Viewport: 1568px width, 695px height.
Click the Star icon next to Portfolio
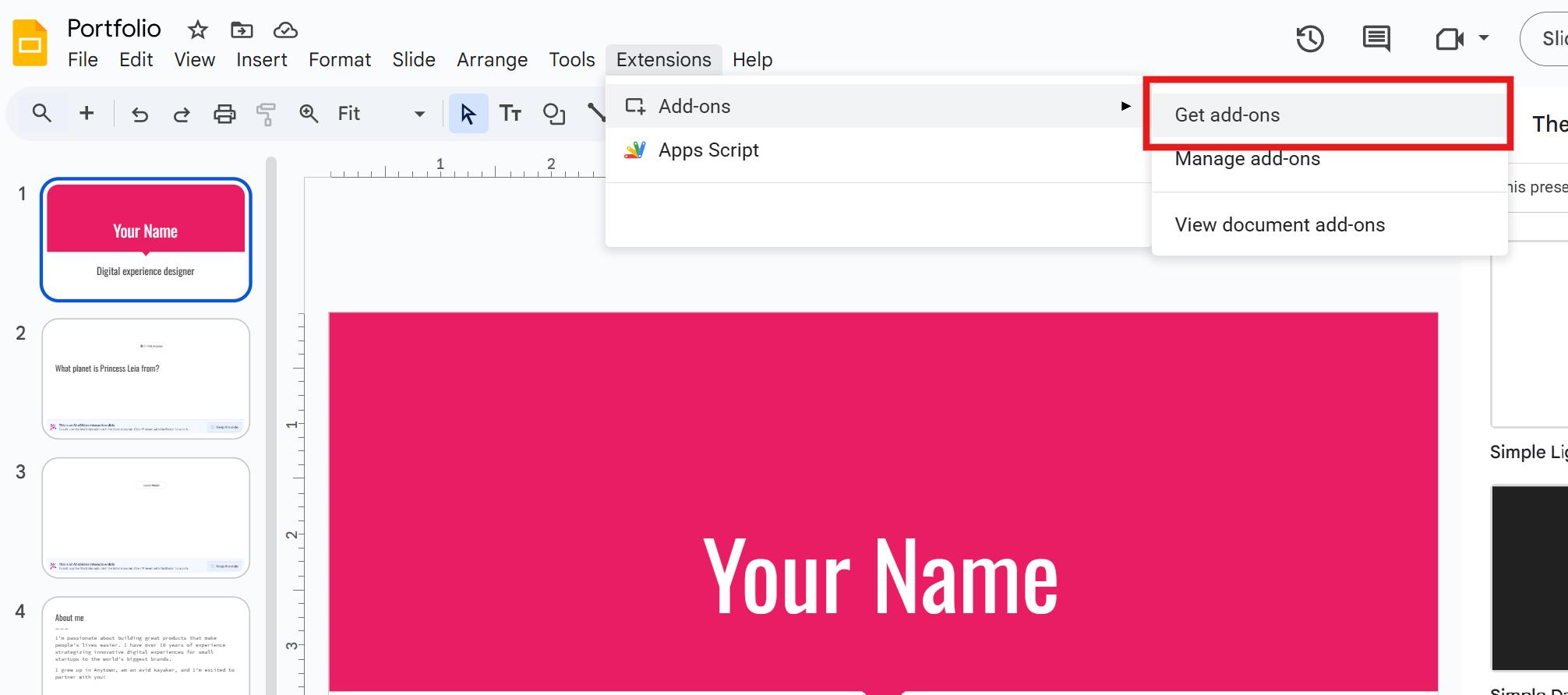(198, 30)
